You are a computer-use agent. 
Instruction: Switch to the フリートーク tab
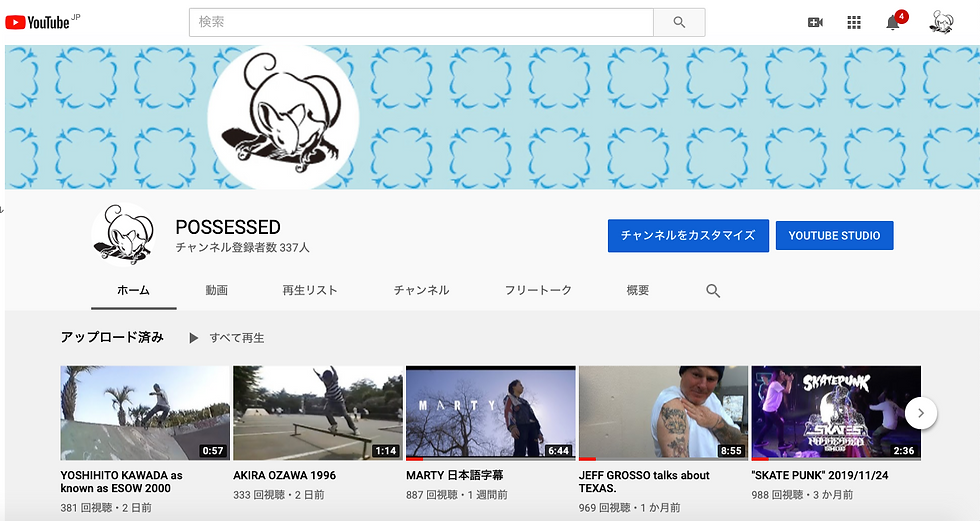click(538, 290)
